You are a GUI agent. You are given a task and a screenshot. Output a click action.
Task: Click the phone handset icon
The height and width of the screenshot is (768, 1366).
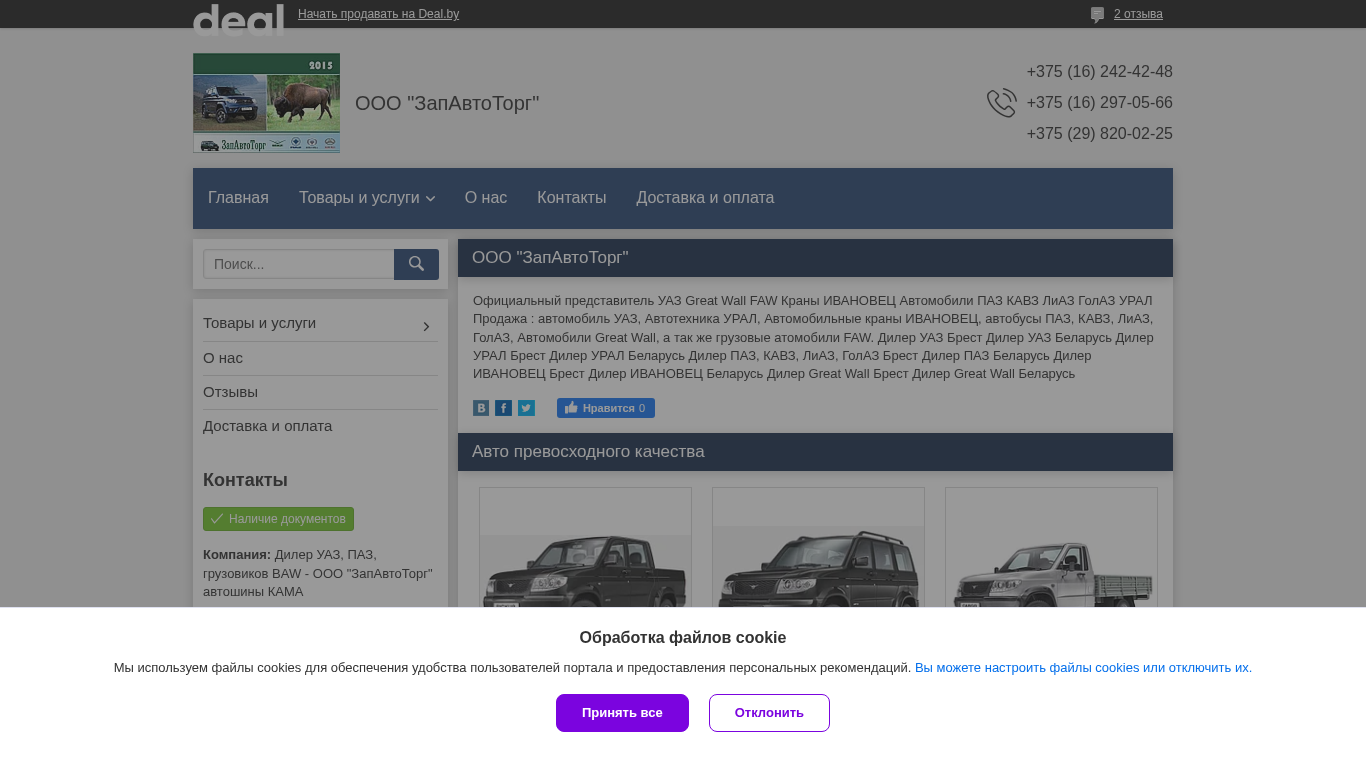tap(1001, 103)
